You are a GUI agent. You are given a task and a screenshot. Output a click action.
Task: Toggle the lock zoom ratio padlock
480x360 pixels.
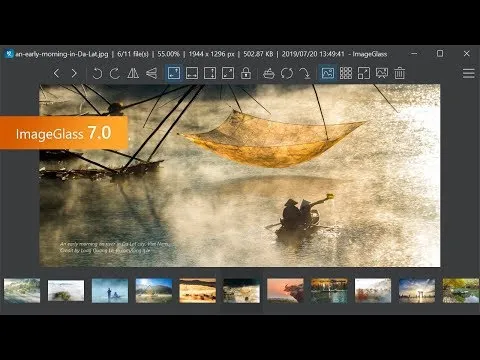click(x=246, y=73)
